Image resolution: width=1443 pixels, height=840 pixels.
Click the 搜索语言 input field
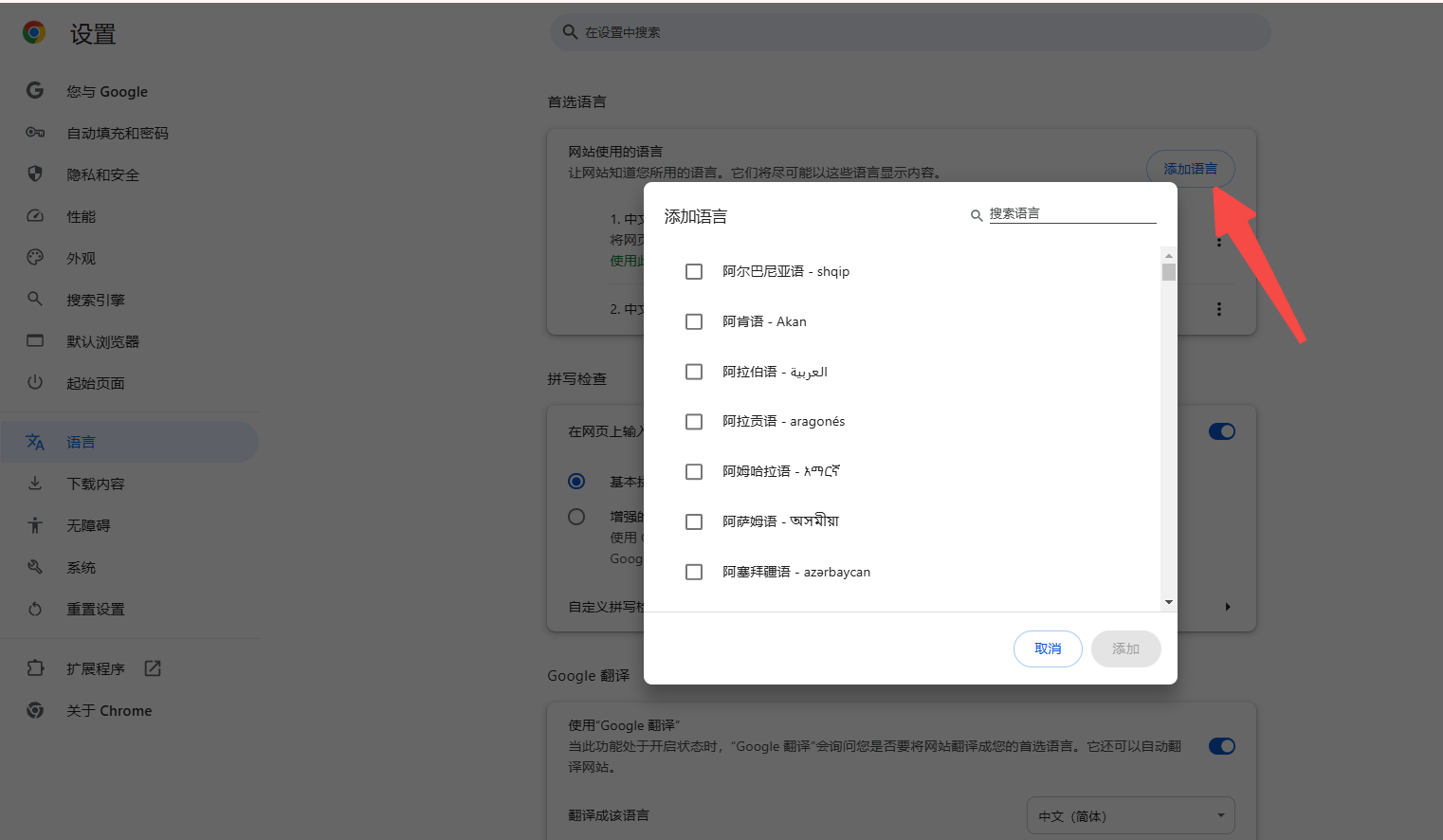1072,213
